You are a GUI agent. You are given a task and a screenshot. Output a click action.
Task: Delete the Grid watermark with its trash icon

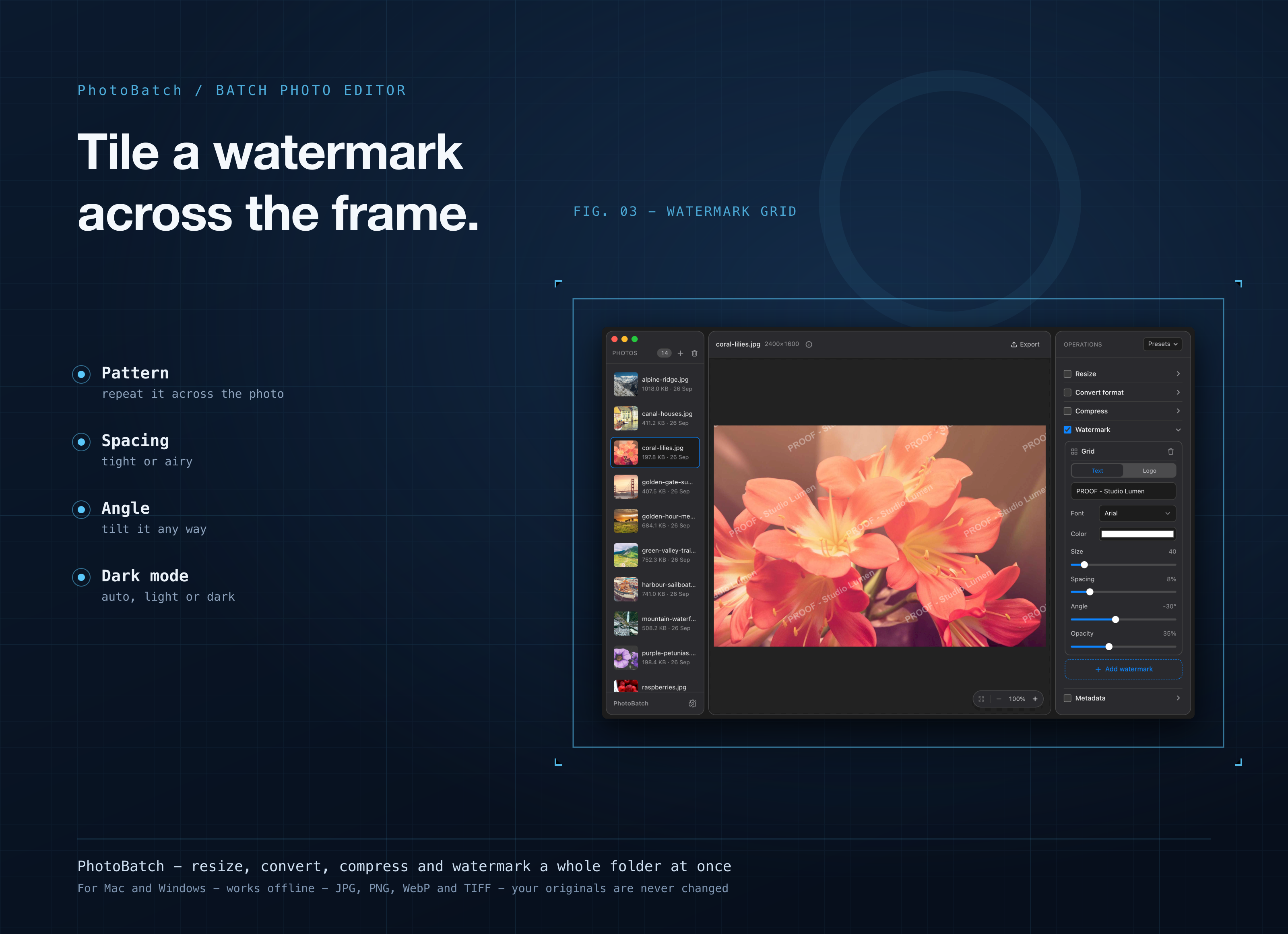(x=1170, y=452)
